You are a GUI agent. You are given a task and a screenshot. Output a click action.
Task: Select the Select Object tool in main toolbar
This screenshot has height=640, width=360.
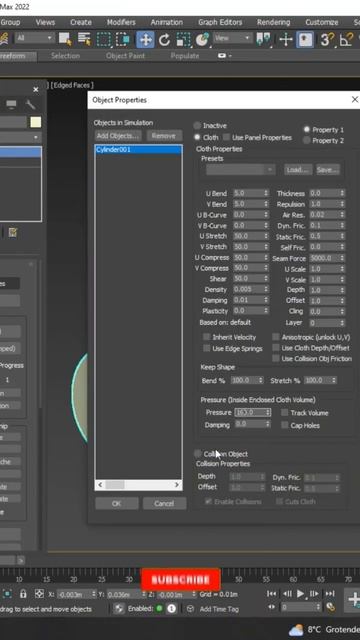[x=65, y=39]
